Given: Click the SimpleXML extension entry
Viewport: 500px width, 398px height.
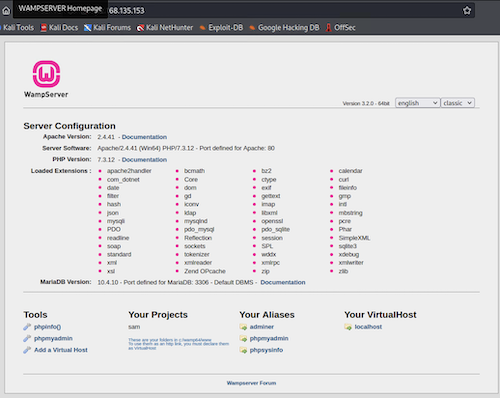Looking at the screenshot, I should tap(354, 238).
